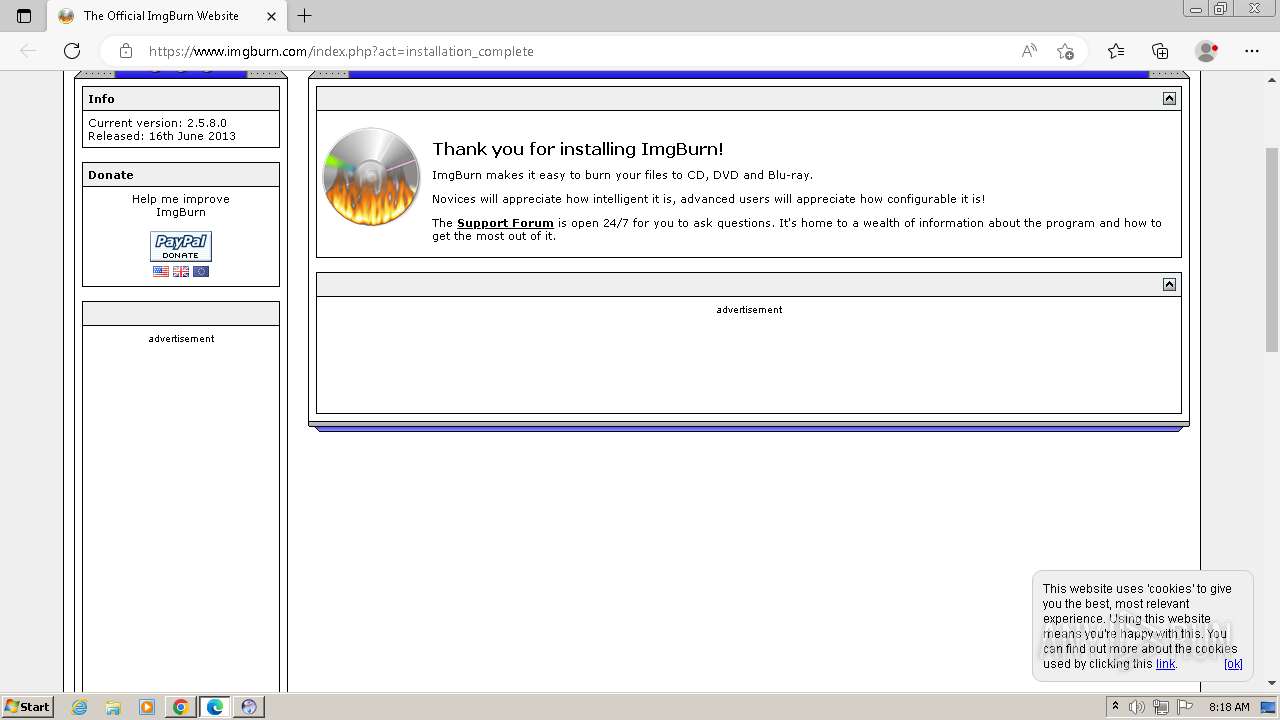Viewport: 1280px width, 720px height.
Task: Collapse the Thank you for installing panel
Action: point(1169,98)
